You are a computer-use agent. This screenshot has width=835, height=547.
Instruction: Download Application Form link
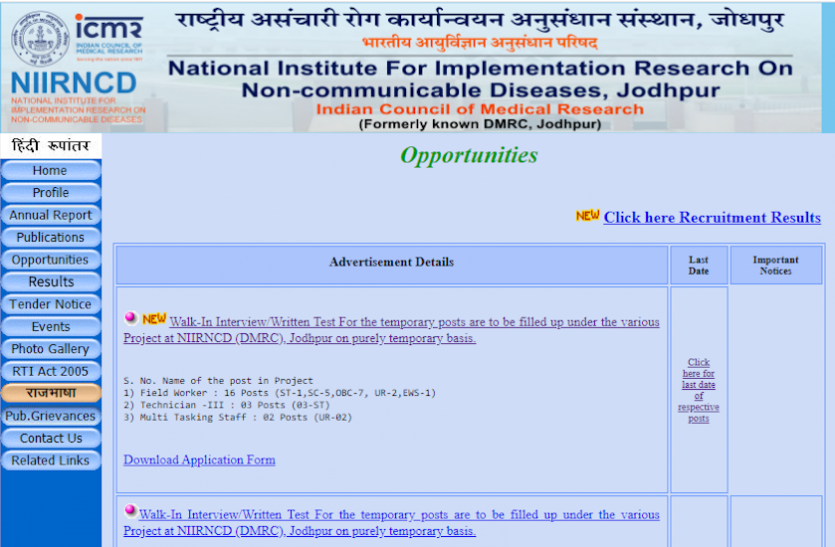(199, 460)
